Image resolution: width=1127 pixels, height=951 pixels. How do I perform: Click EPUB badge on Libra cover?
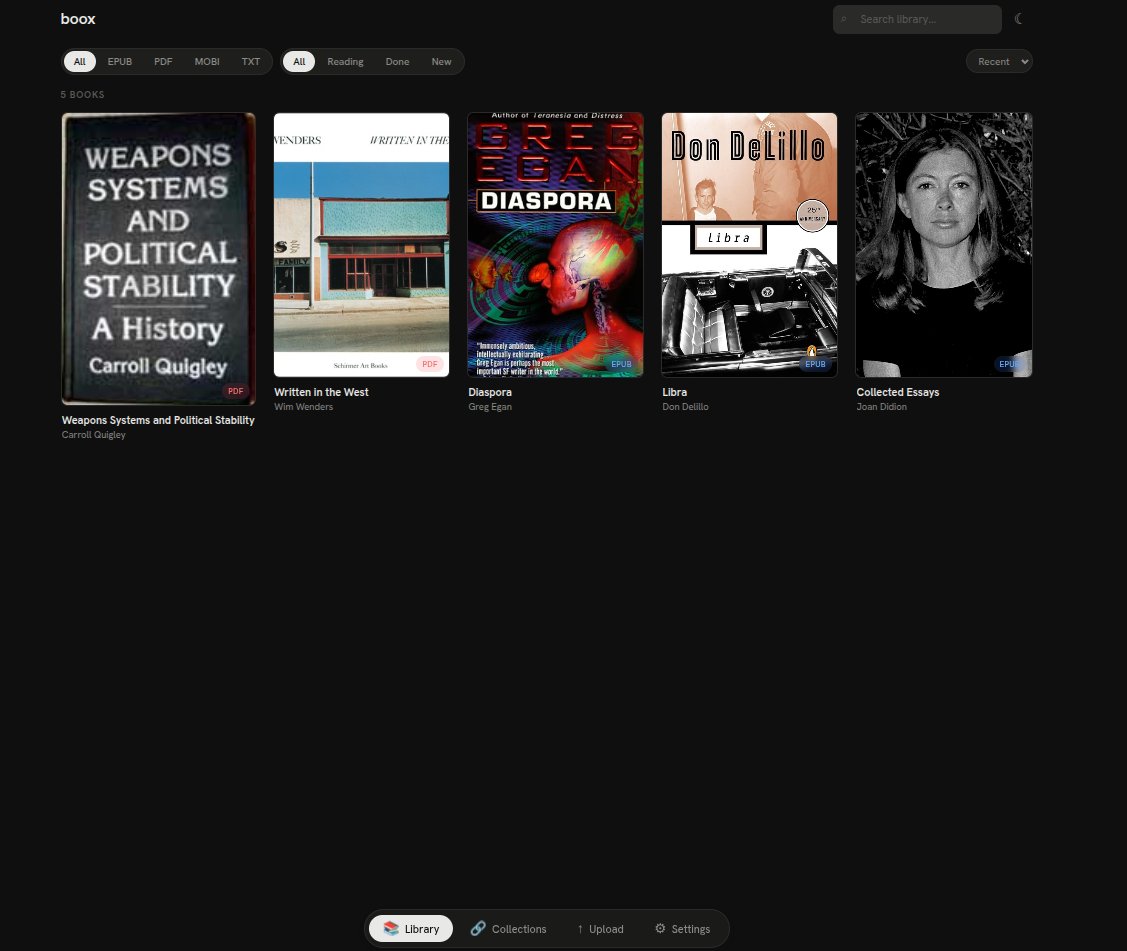815,364
